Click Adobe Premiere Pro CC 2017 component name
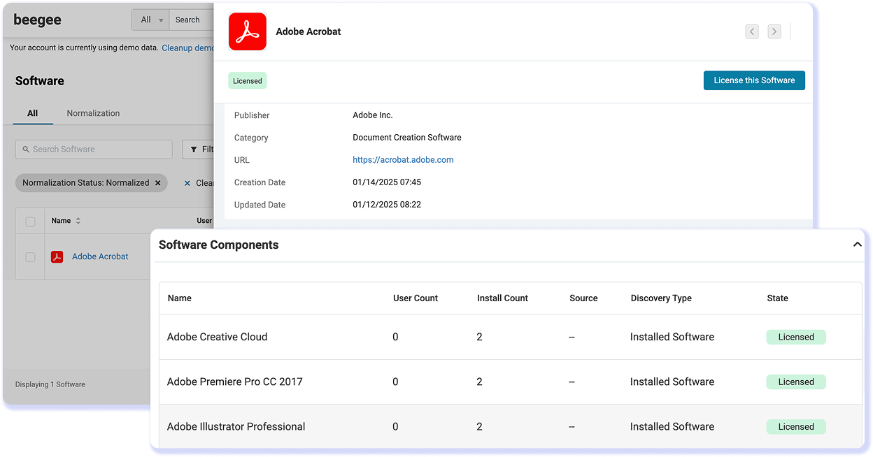 [234, 382]
